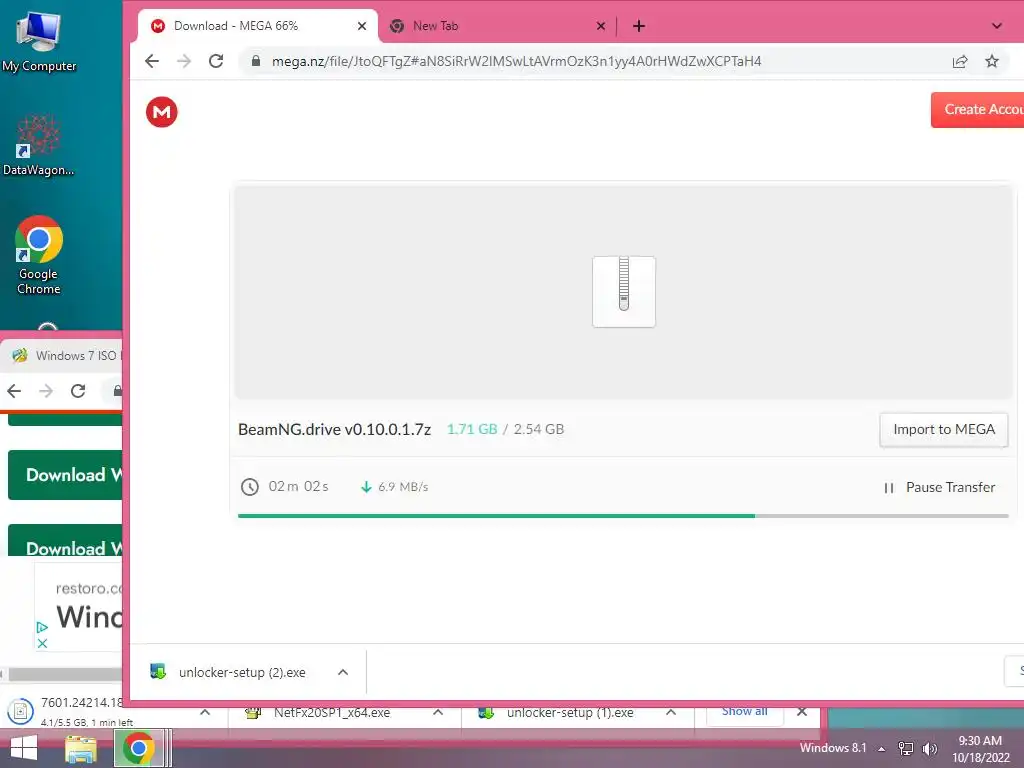Image resolution: width=1024 pixels, height=768 pixels.
Task: Click the BeamNG.drive v0.10.0.1.7z file name
Action: 334,430
